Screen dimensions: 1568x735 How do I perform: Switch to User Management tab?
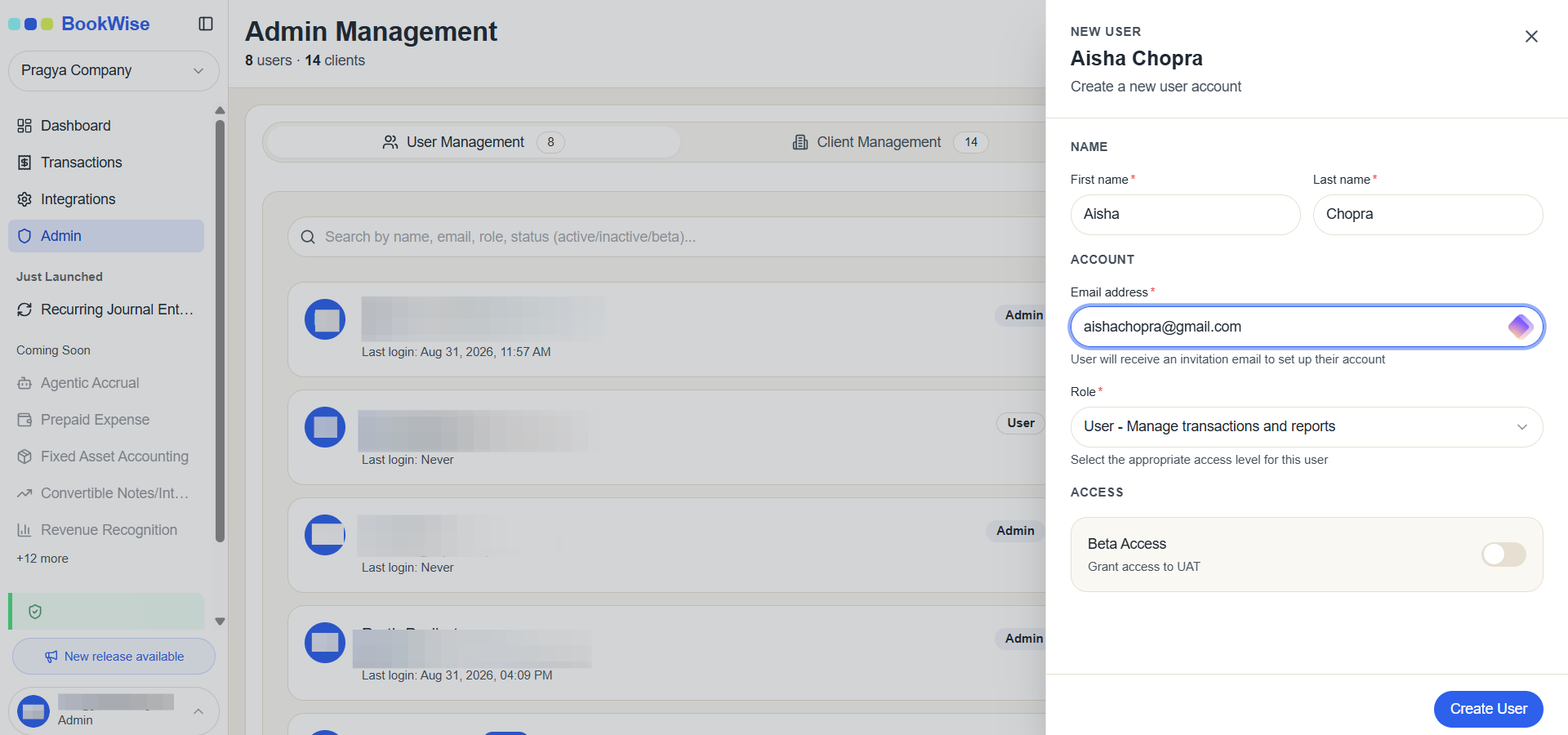[473, 142]
